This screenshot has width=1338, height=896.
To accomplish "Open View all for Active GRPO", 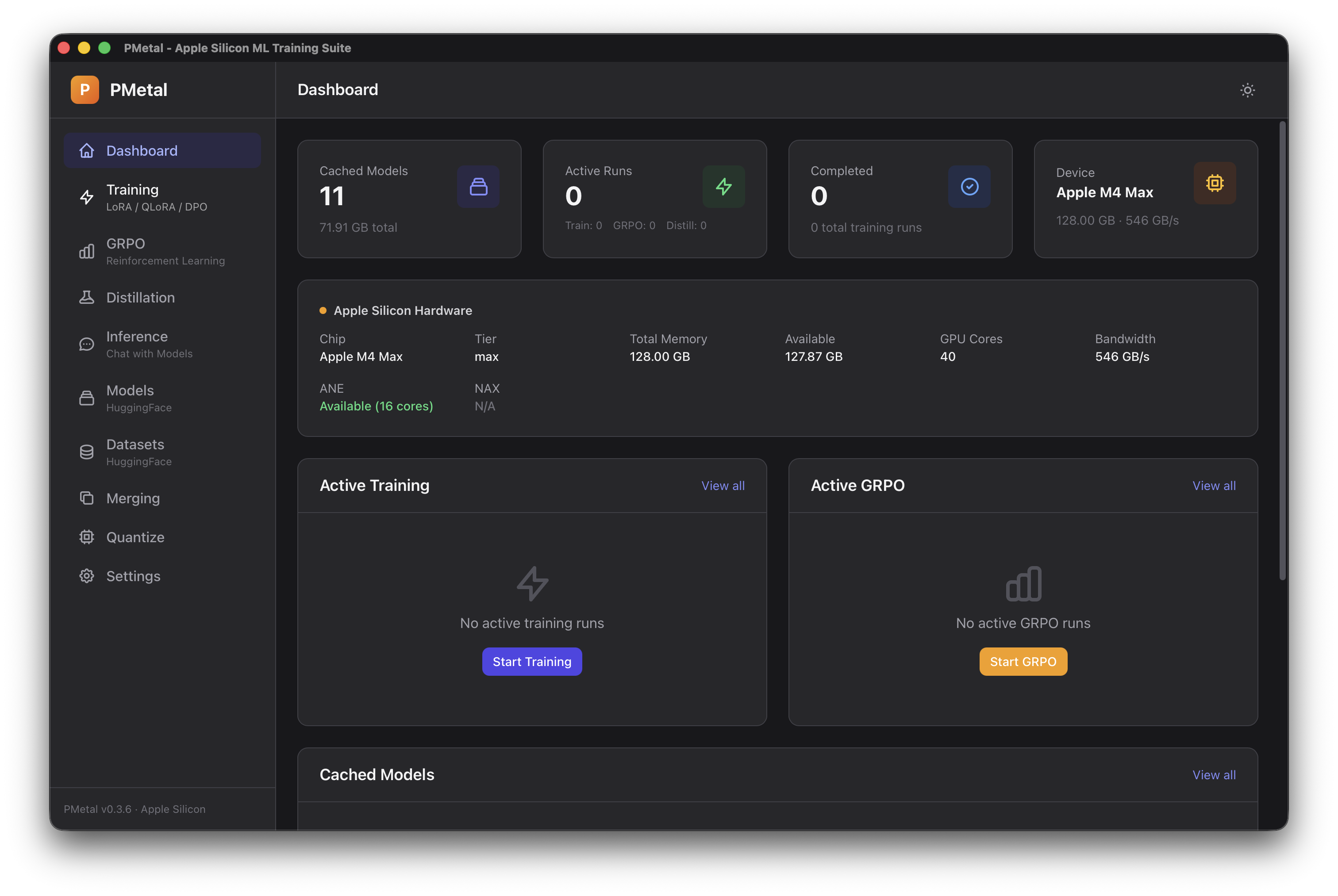I will (x=1214, y=485).
